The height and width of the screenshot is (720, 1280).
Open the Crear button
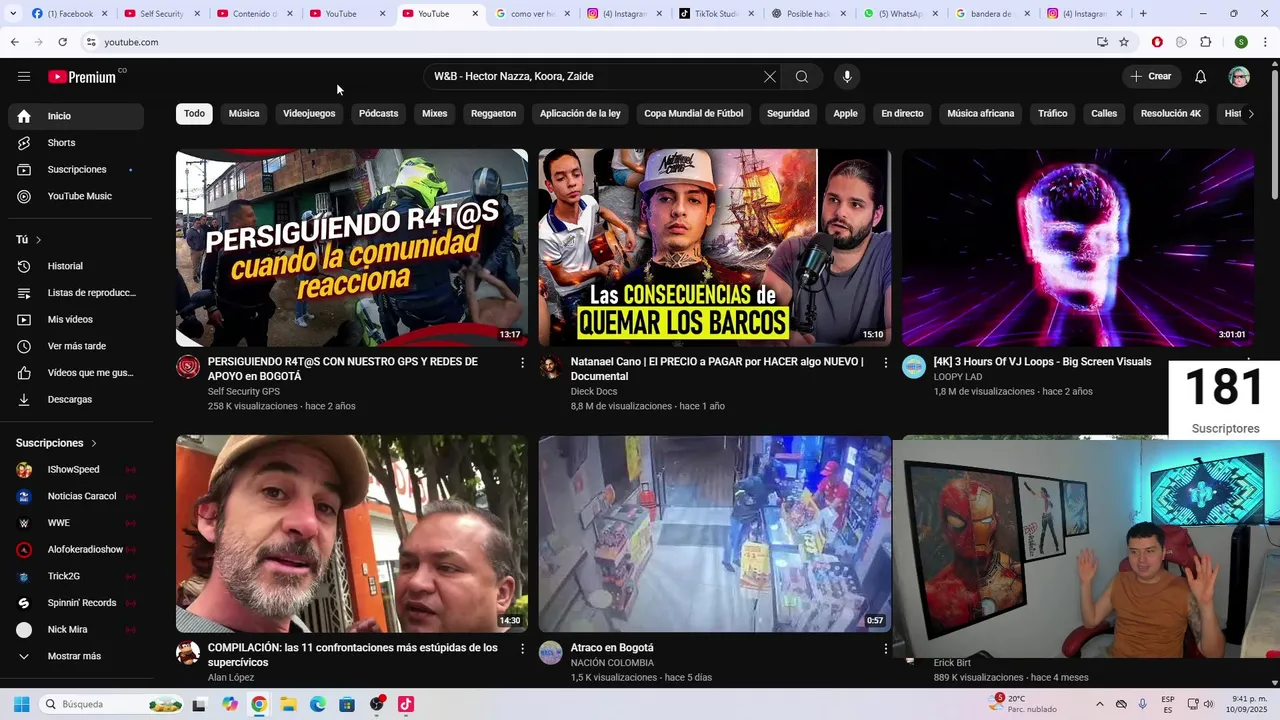1151,77
